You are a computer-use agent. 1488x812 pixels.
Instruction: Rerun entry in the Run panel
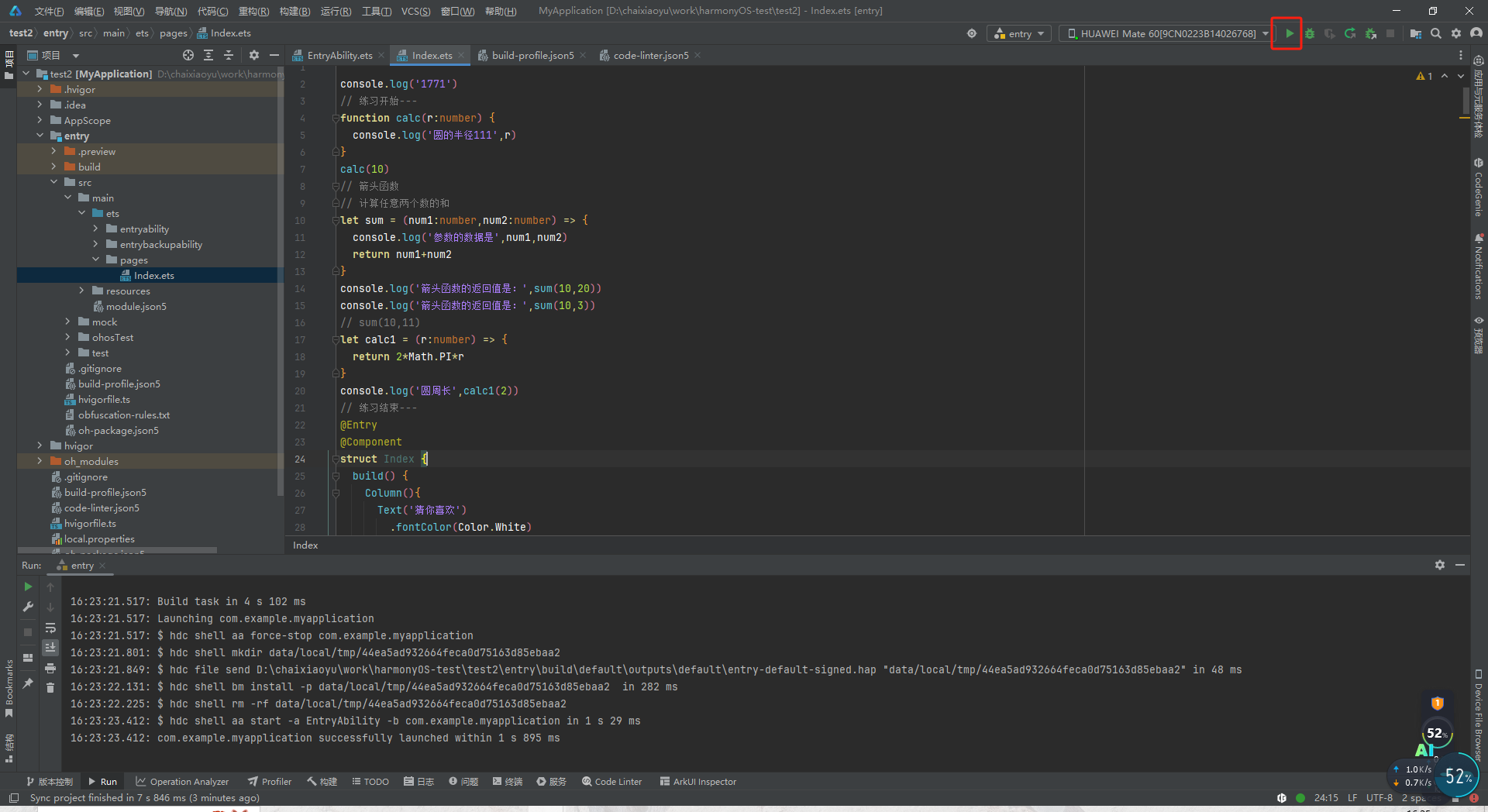[x=28, y=587]
